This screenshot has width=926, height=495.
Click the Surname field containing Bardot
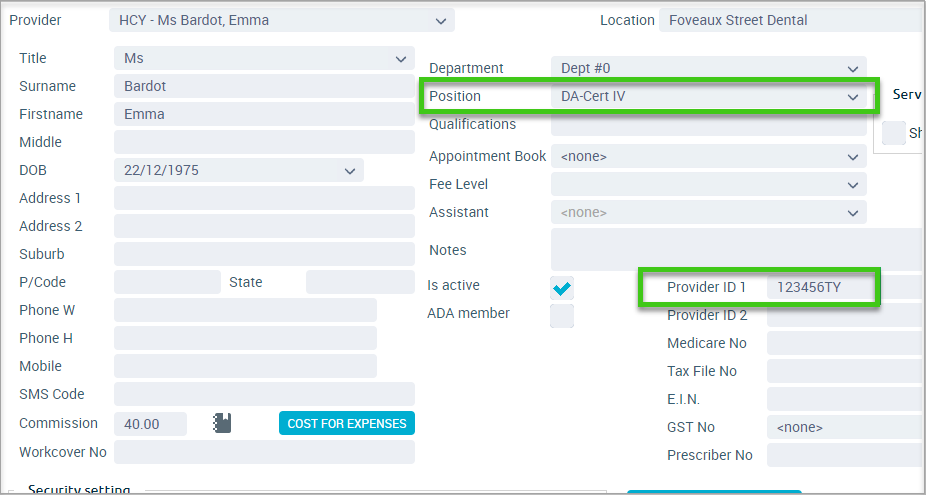pos(265,86)
